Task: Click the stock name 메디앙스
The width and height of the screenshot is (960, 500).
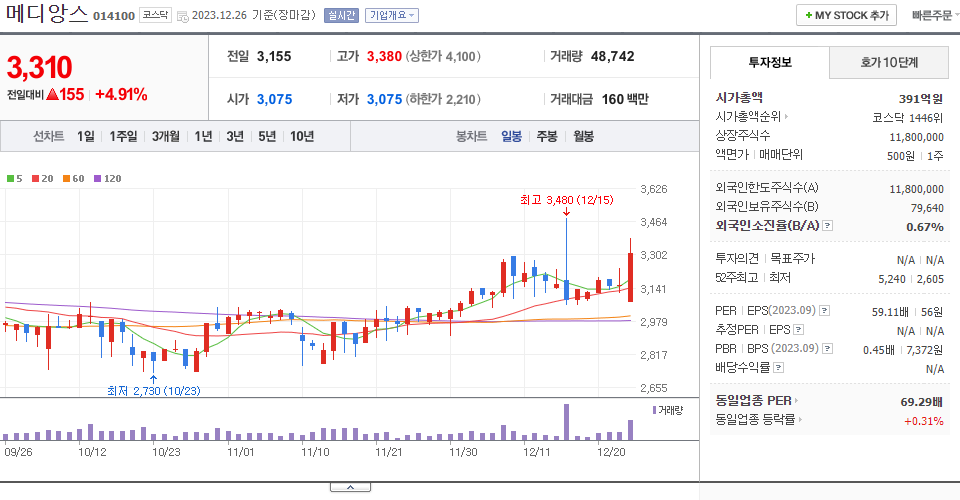Action: click(x=47, y=13)
